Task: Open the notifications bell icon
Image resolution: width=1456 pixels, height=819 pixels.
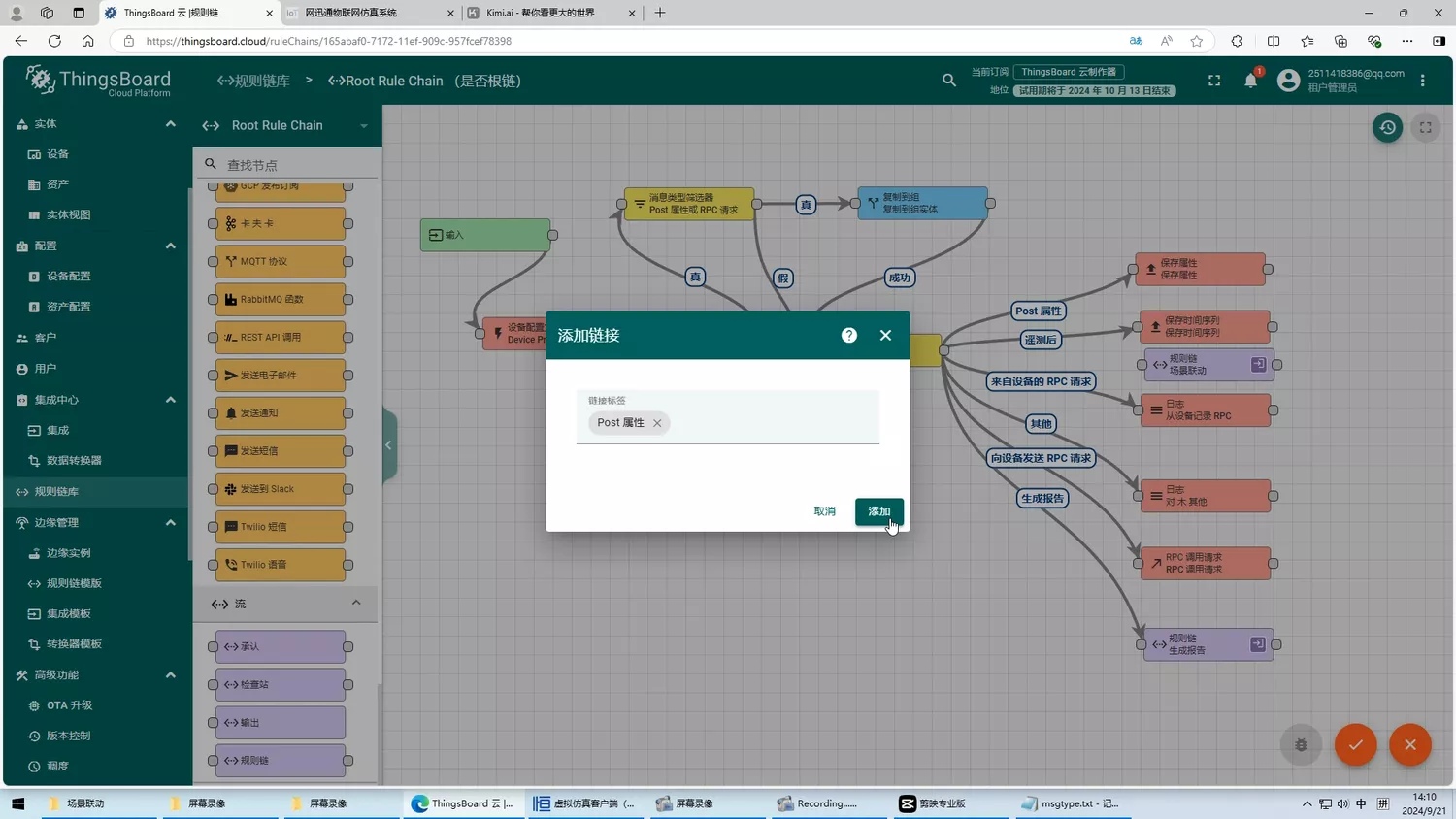Action: 1250,81
